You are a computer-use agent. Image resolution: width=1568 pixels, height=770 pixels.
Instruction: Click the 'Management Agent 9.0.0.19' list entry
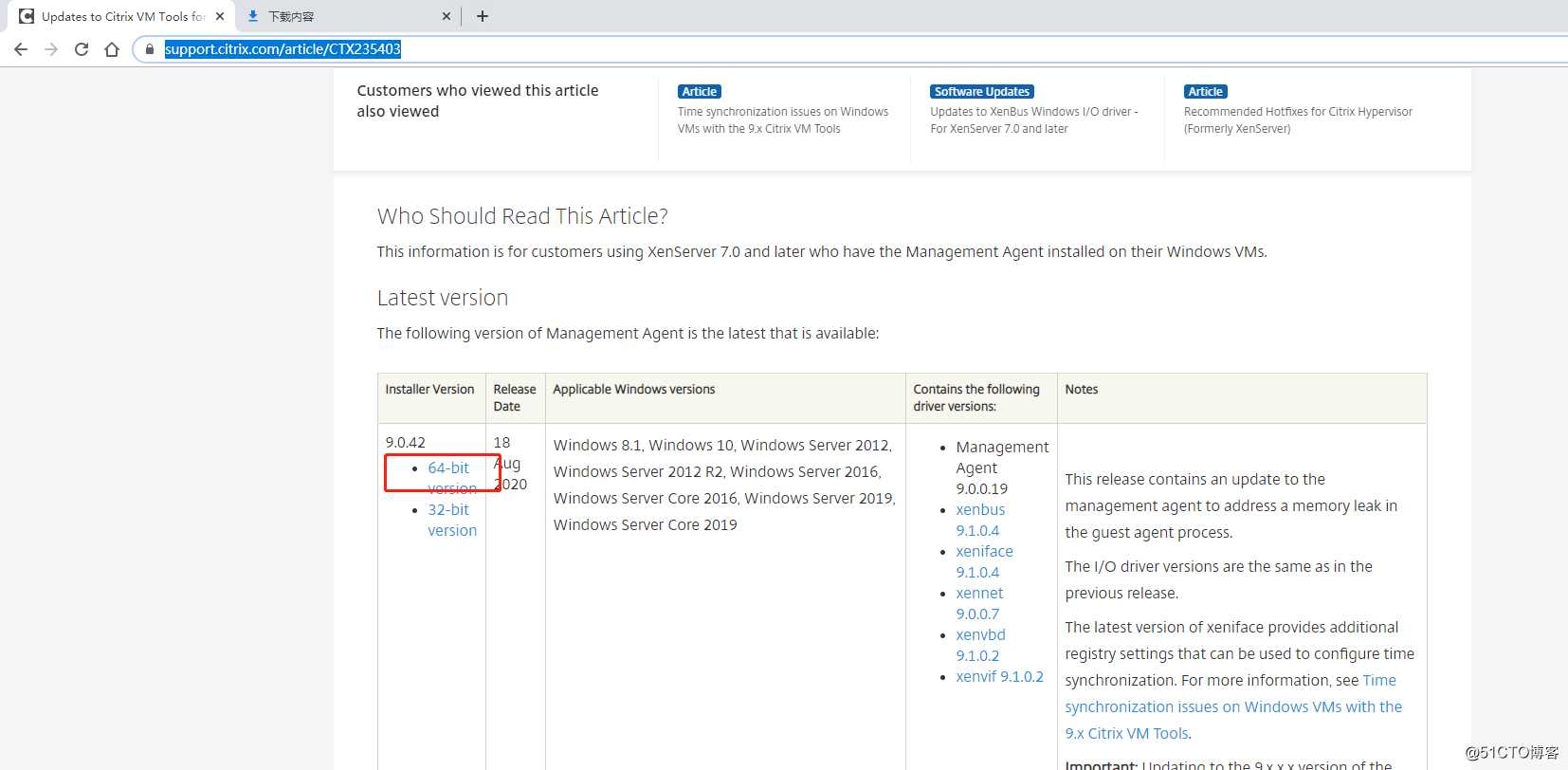click(1002, 467)
